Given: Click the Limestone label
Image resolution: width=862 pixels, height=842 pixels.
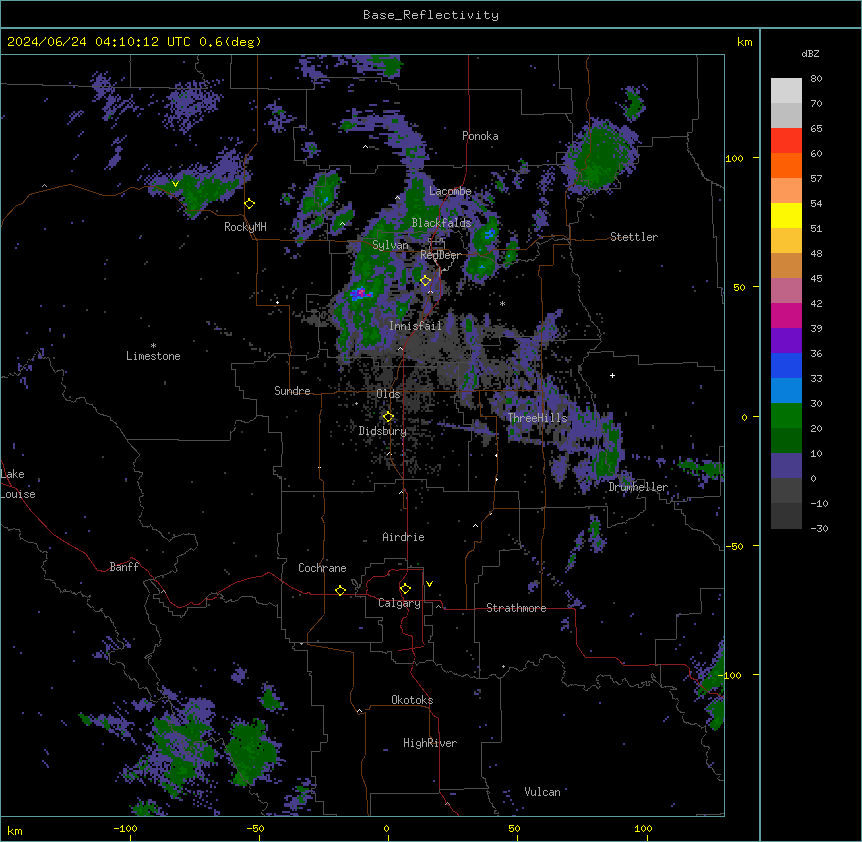Looking at the screenshot, I should (x=153, y=356).
